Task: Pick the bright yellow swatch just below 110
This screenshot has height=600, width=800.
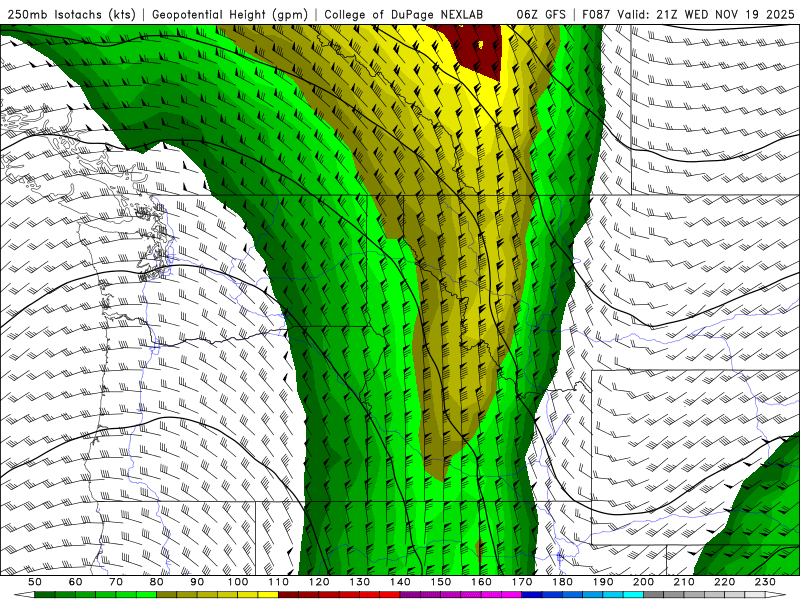Action: (268, 595)
